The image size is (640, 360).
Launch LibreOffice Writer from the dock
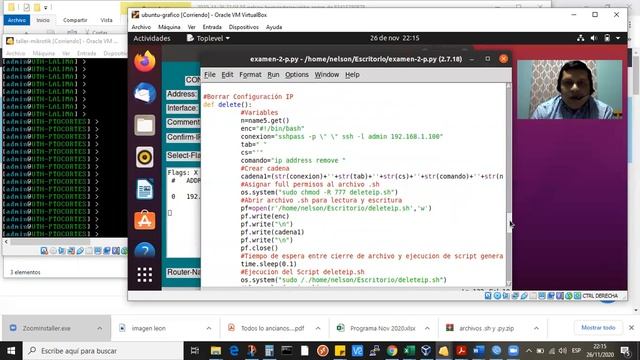coord(144,189)
